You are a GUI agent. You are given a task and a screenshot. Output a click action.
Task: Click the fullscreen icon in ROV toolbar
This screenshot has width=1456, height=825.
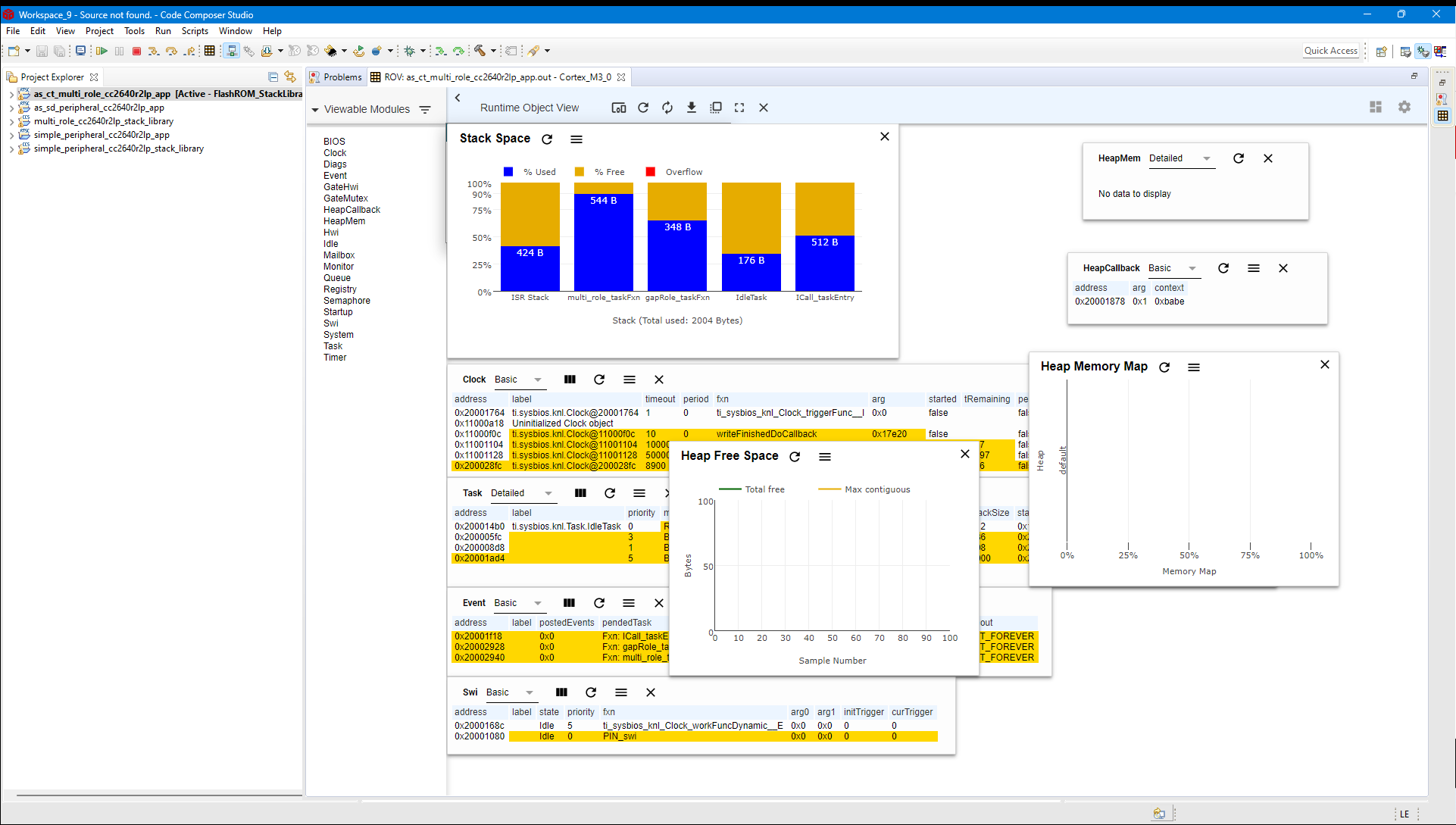pos(739,108)
